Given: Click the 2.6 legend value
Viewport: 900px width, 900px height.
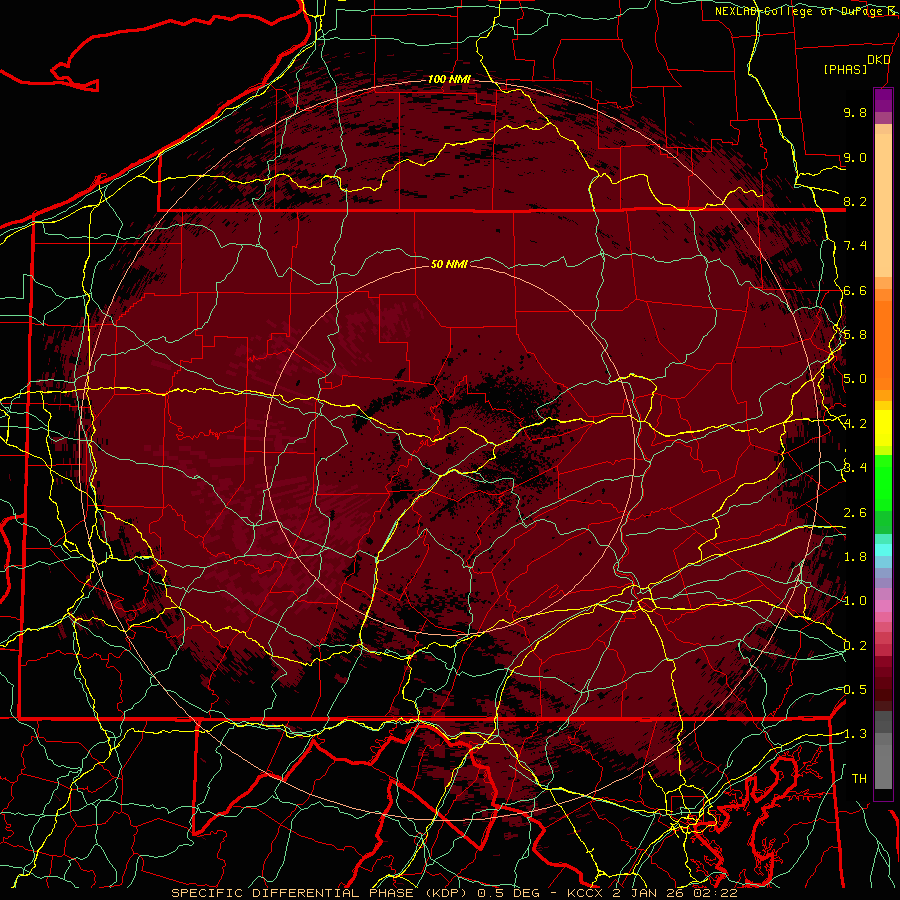Looking at the screenshot, I should (855, 513).
